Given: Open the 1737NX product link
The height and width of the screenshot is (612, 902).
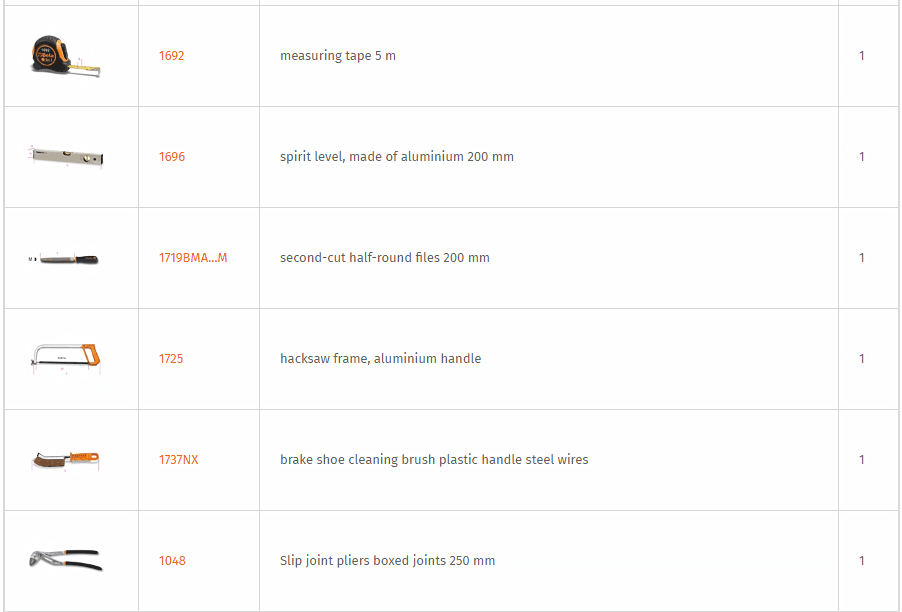Looking at the screenshot, I should (x=178, y=460).
